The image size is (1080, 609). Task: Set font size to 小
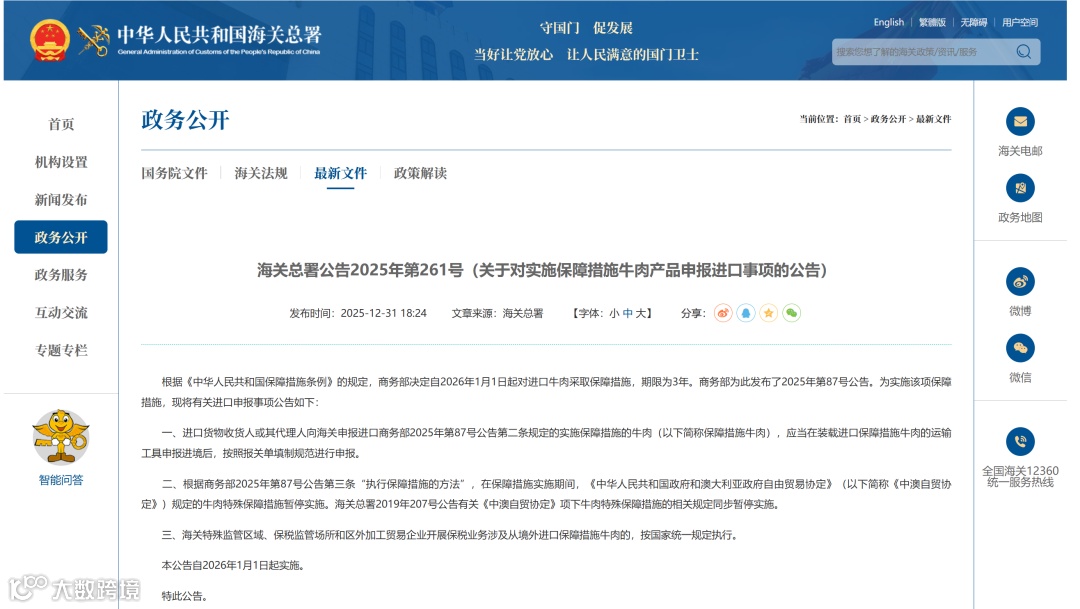pyautogui.click(x=614, y=313)
